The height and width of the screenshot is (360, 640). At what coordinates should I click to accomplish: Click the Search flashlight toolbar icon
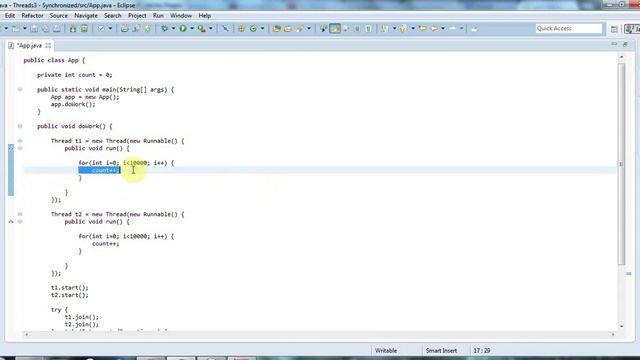[300, 29]
